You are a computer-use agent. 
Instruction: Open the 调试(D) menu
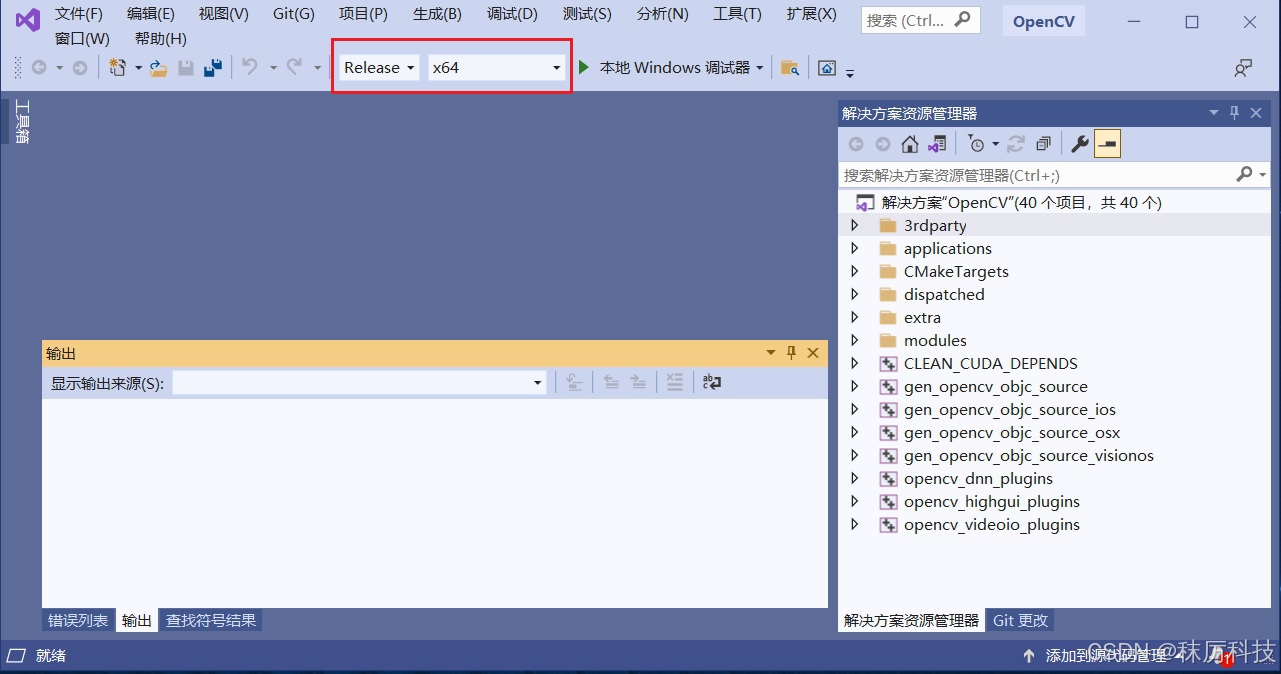(512, 14)
